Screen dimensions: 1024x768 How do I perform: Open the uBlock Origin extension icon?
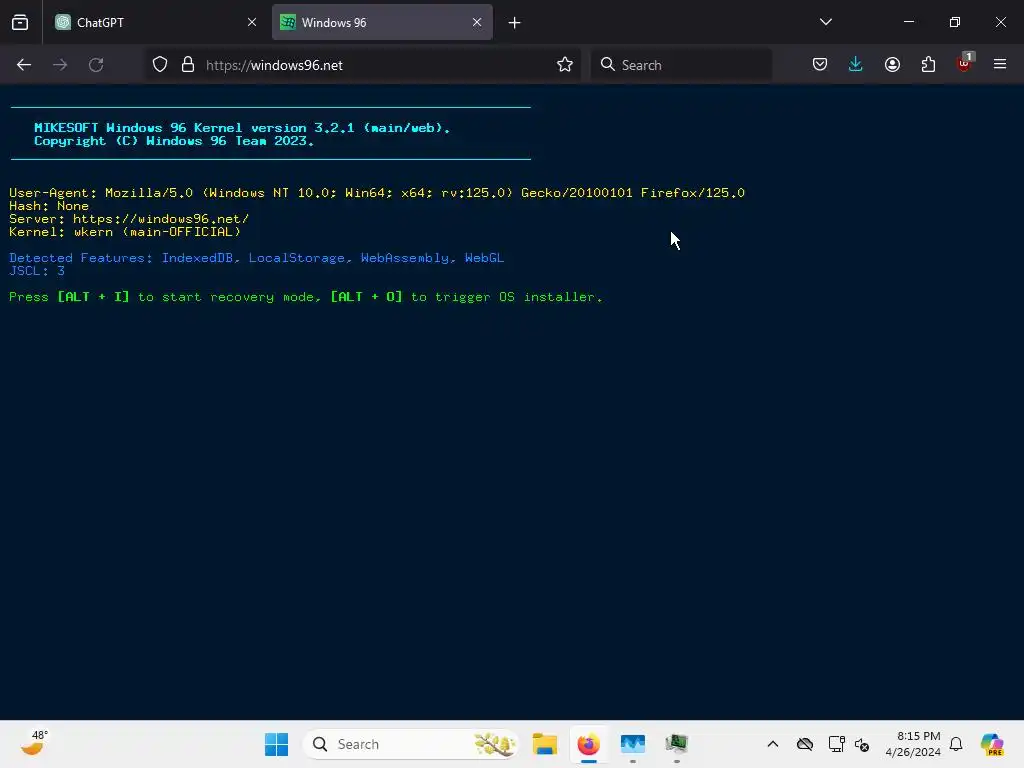coord(965,63)
